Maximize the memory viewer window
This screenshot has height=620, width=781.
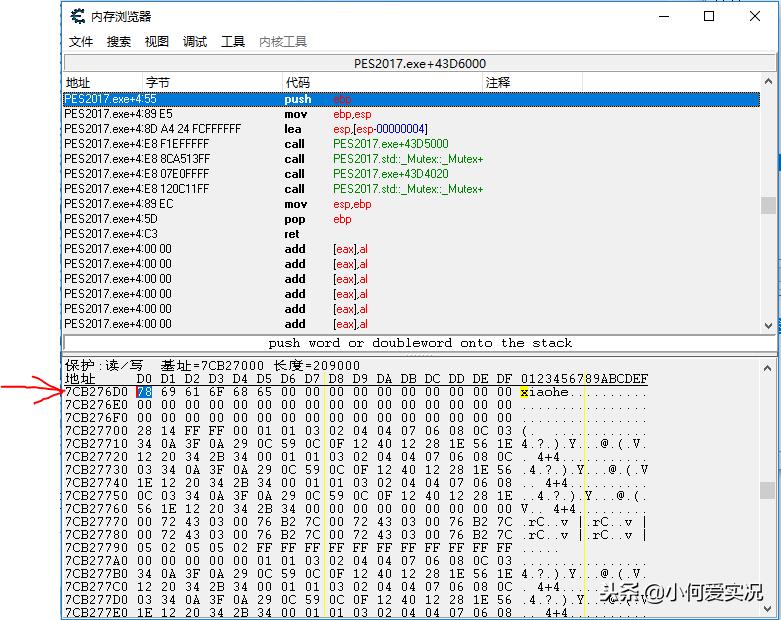coord(709,17)
